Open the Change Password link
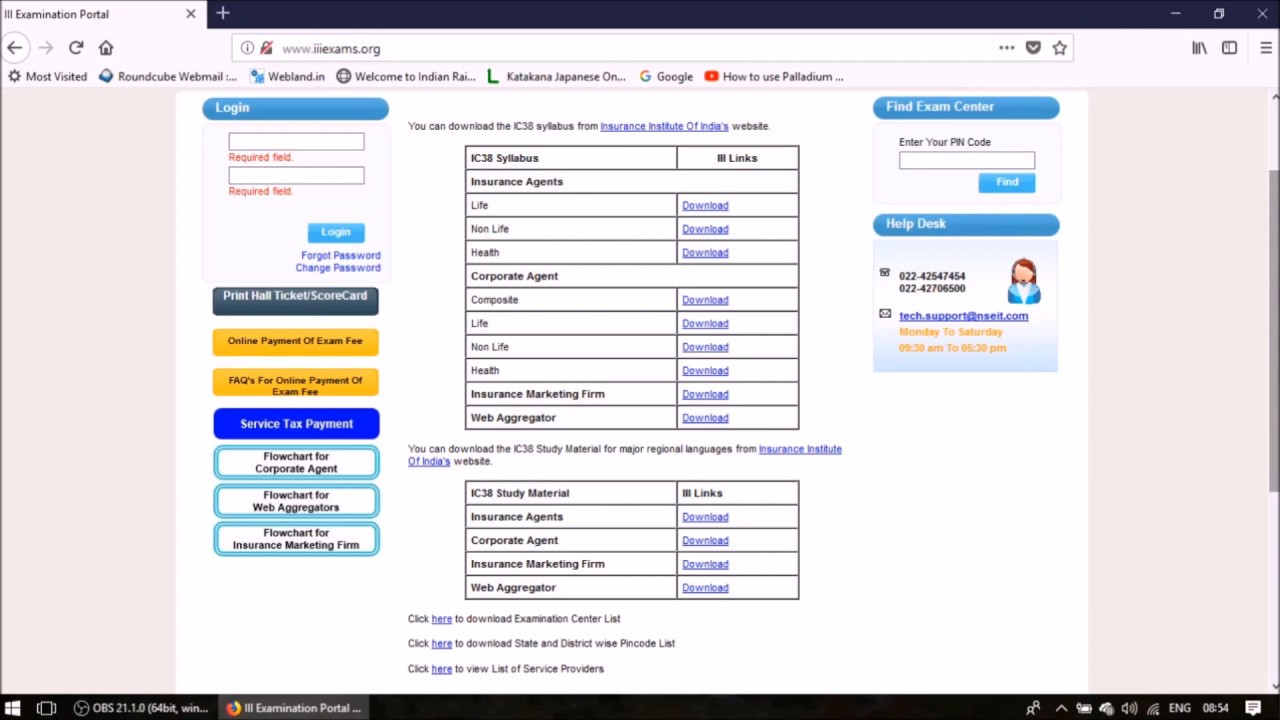1280x720 pixels. pos(337,268)
